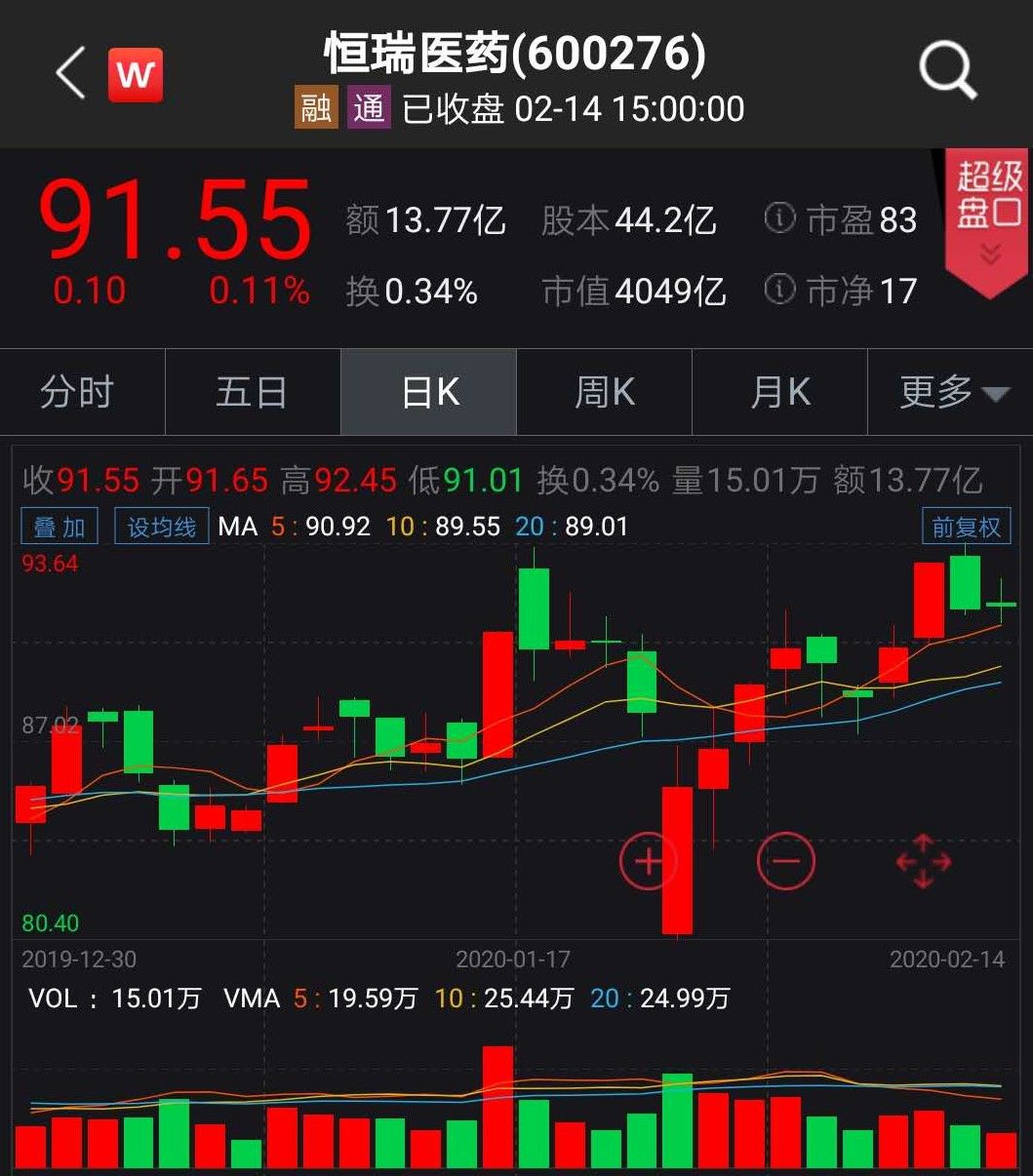The width and height of the screenshot is (1033, 1176).
Task: Tap the closing price 收91.55 in chart header
Action: click(82, 480)
